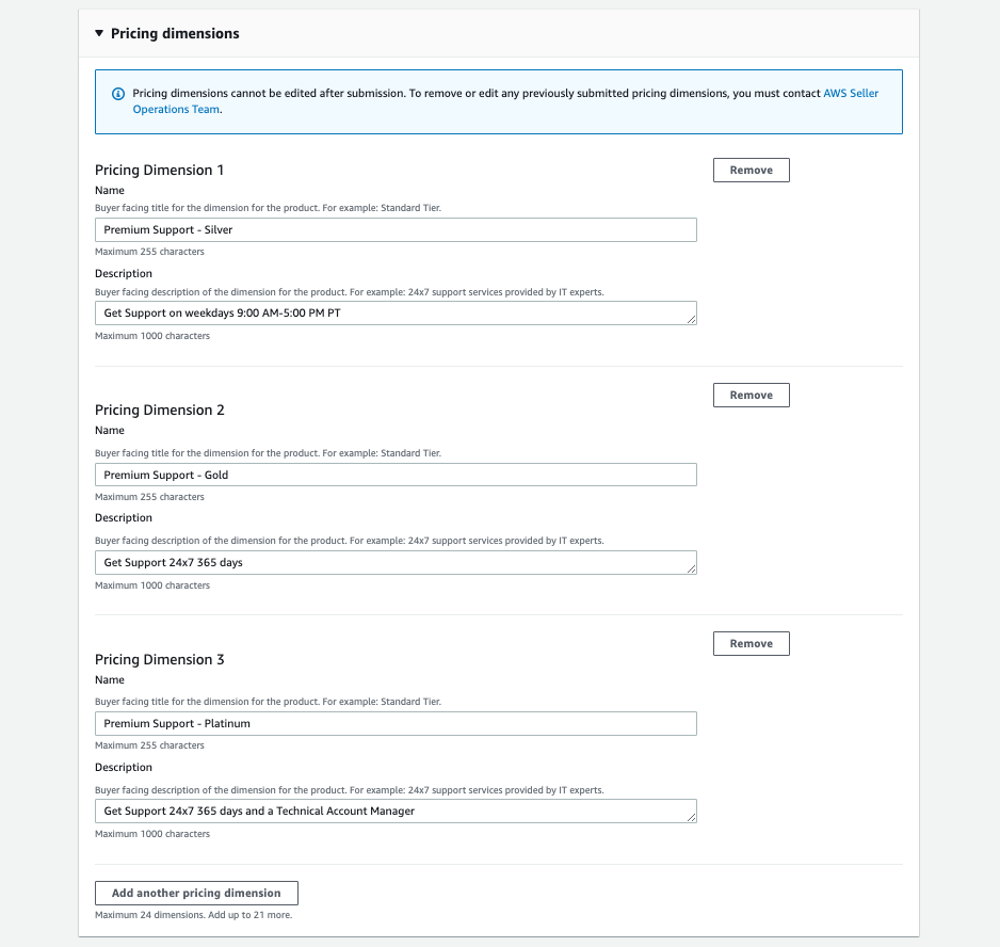Viewport: 1002px width, 947px height.
Task: Open the AWS Seller Operations Team link
Action: pyautogui.click(x=850, y=93)
